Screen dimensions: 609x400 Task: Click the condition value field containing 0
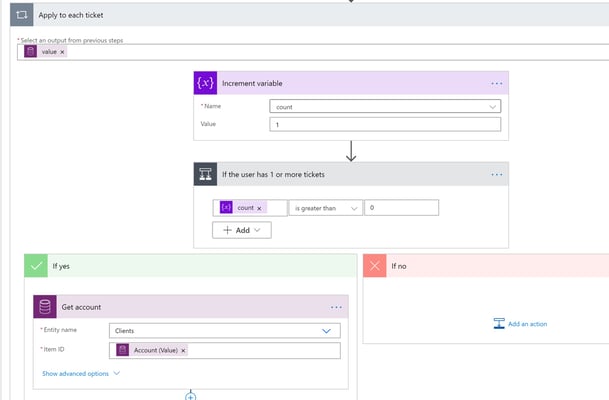[402, 207]
